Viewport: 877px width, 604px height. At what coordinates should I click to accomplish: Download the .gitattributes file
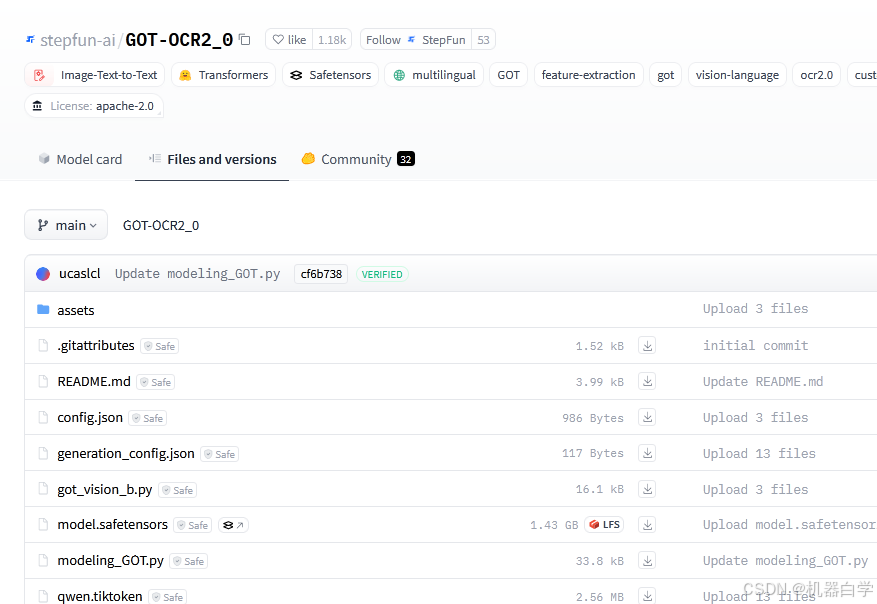(647, 346)
